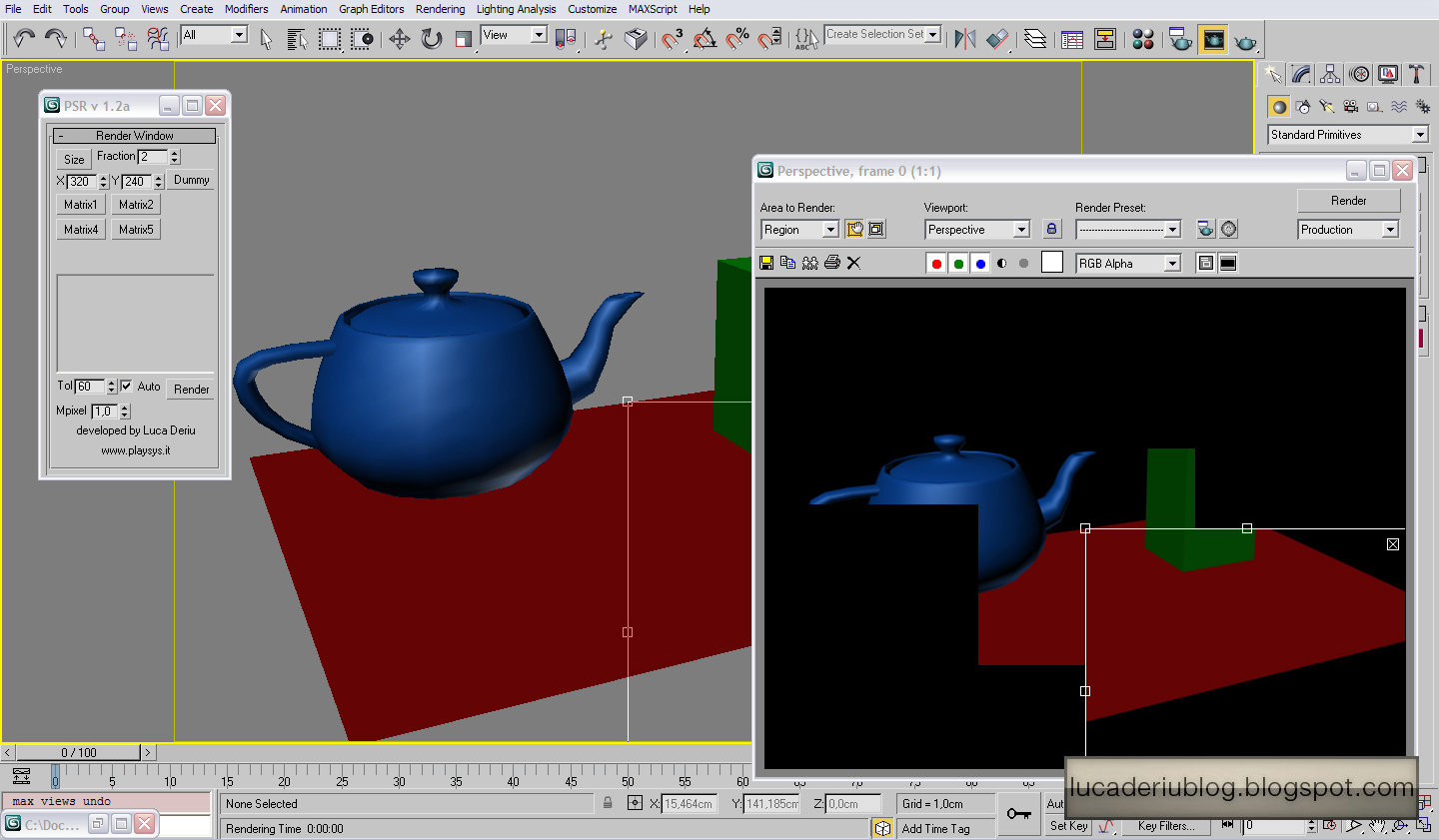This screenshot has width=1439, height=840.
Task: Click the Matrix1 button
Action: [x=81, y=205]
